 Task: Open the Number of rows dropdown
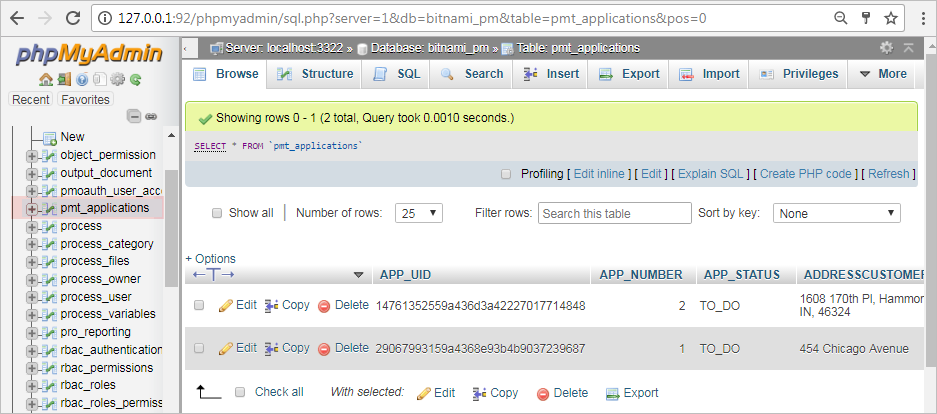point(420,213)
